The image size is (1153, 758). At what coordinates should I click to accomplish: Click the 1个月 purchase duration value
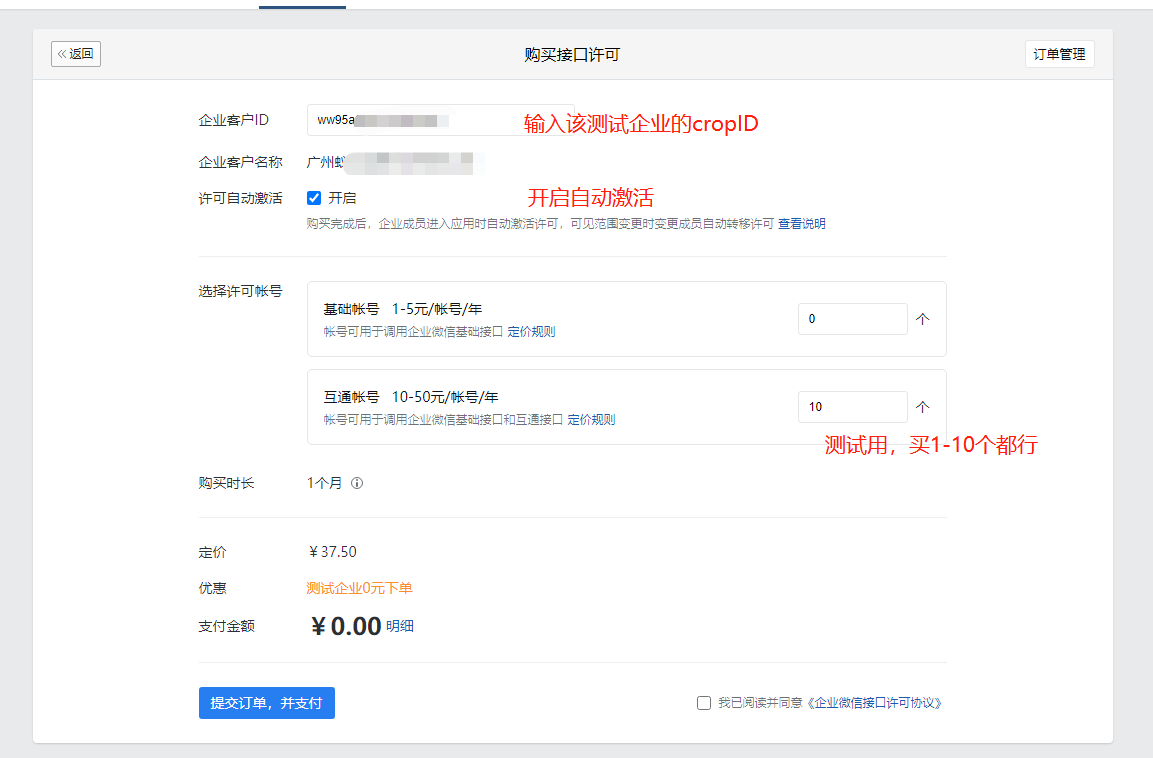click(x=324, y=483)
